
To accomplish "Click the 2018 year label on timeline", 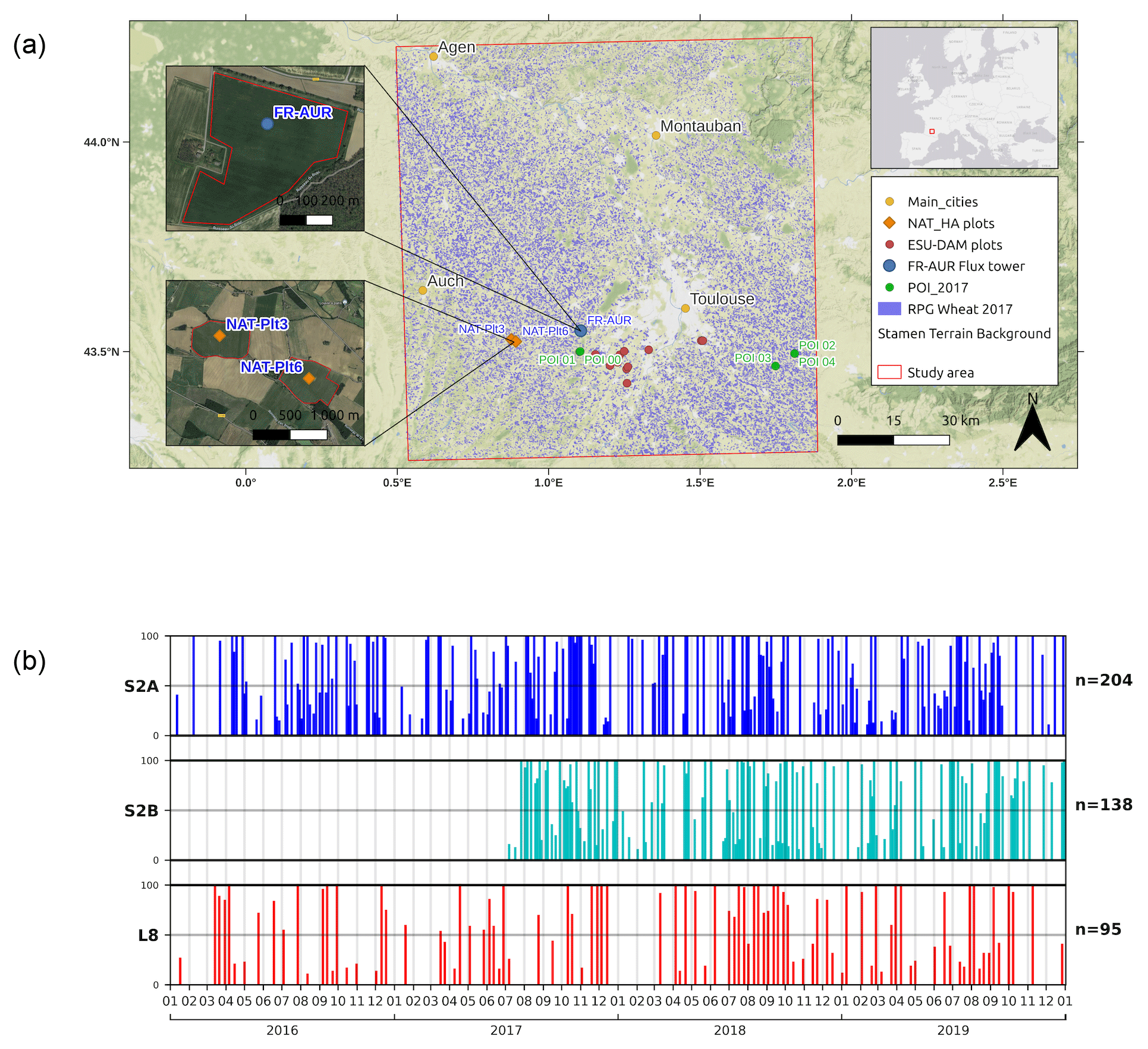I will [729, 1030].
